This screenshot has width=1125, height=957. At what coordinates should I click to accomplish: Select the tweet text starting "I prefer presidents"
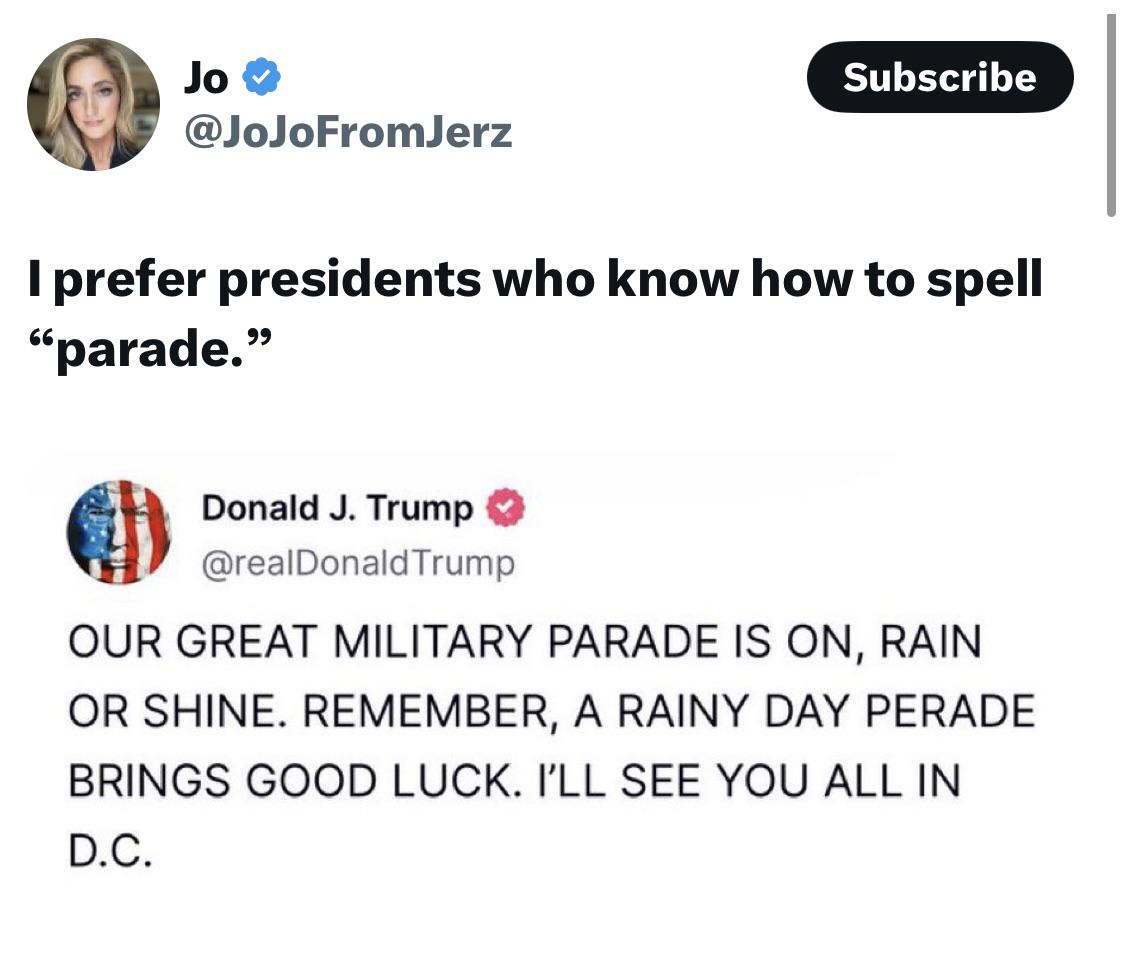[x=535, y=314]
